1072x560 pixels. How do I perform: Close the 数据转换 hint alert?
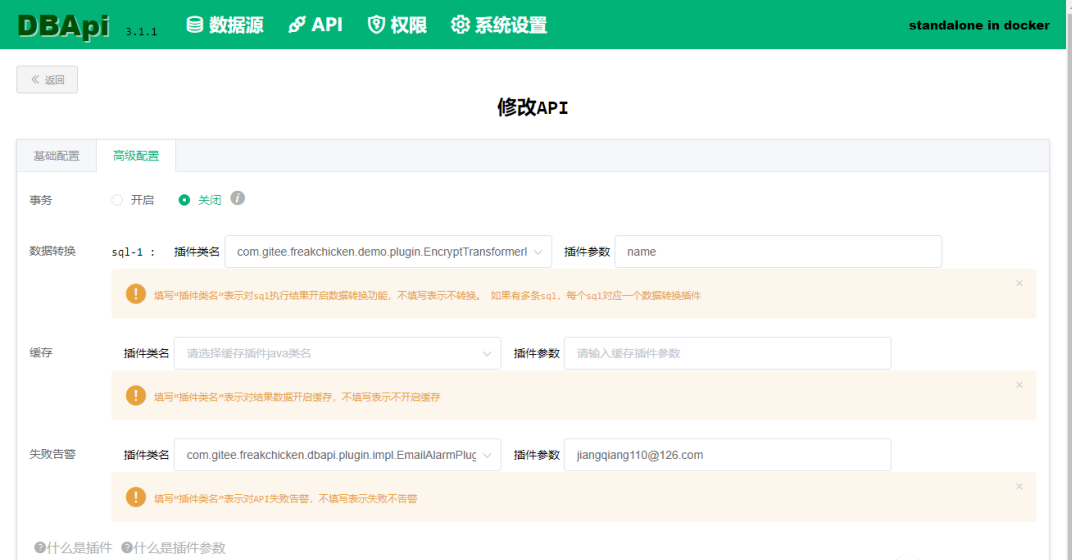(1019, 283)
